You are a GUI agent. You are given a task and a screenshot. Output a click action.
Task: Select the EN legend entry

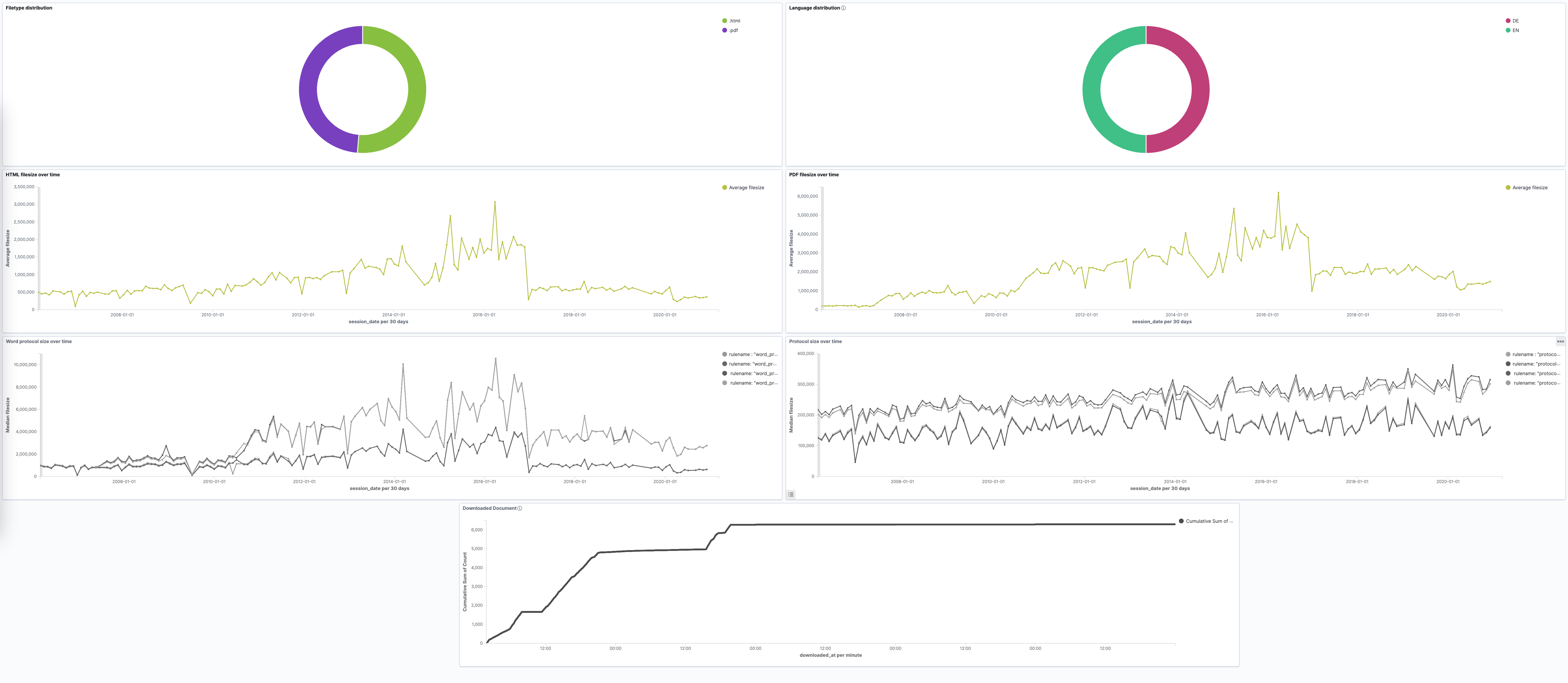(x=1512, y=30)
